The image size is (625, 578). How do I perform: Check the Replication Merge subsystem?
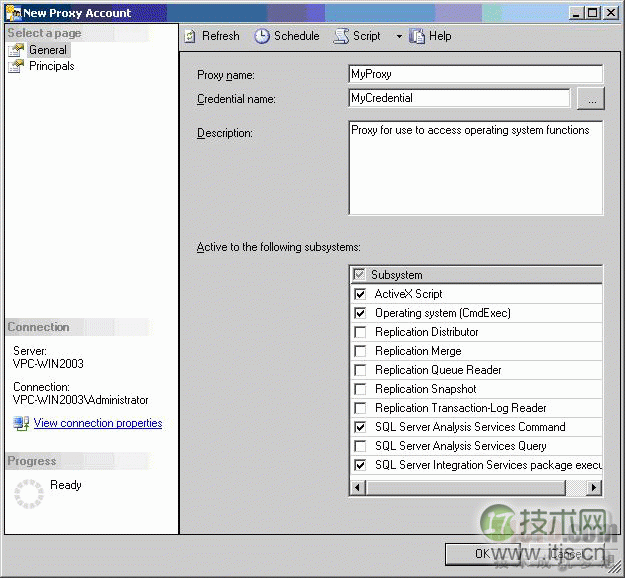pyautogui.click(x=360, y=351)
